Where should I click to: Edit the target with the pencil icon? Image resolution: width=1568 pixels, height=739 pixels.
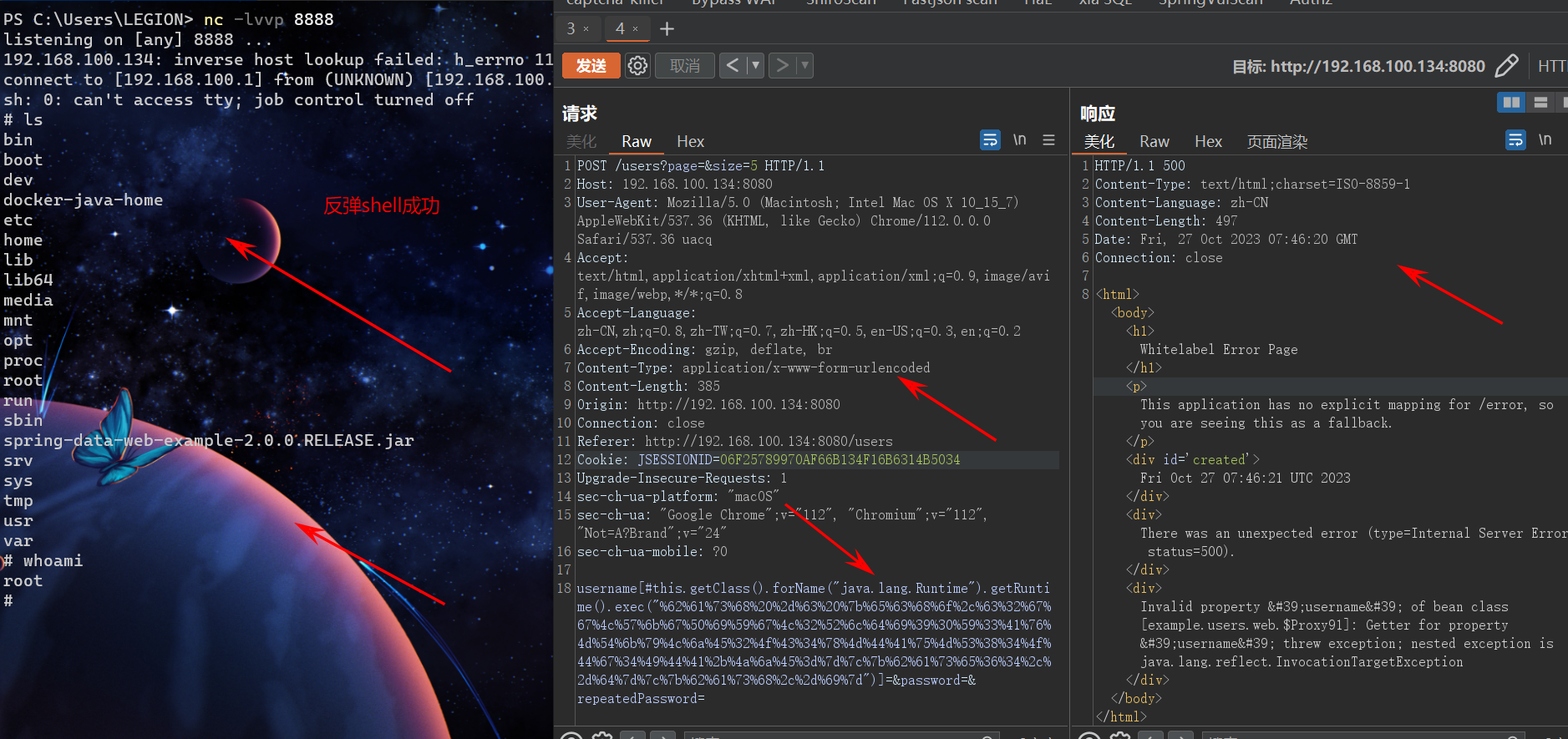pyautogui.click(x=1506, y=66)
